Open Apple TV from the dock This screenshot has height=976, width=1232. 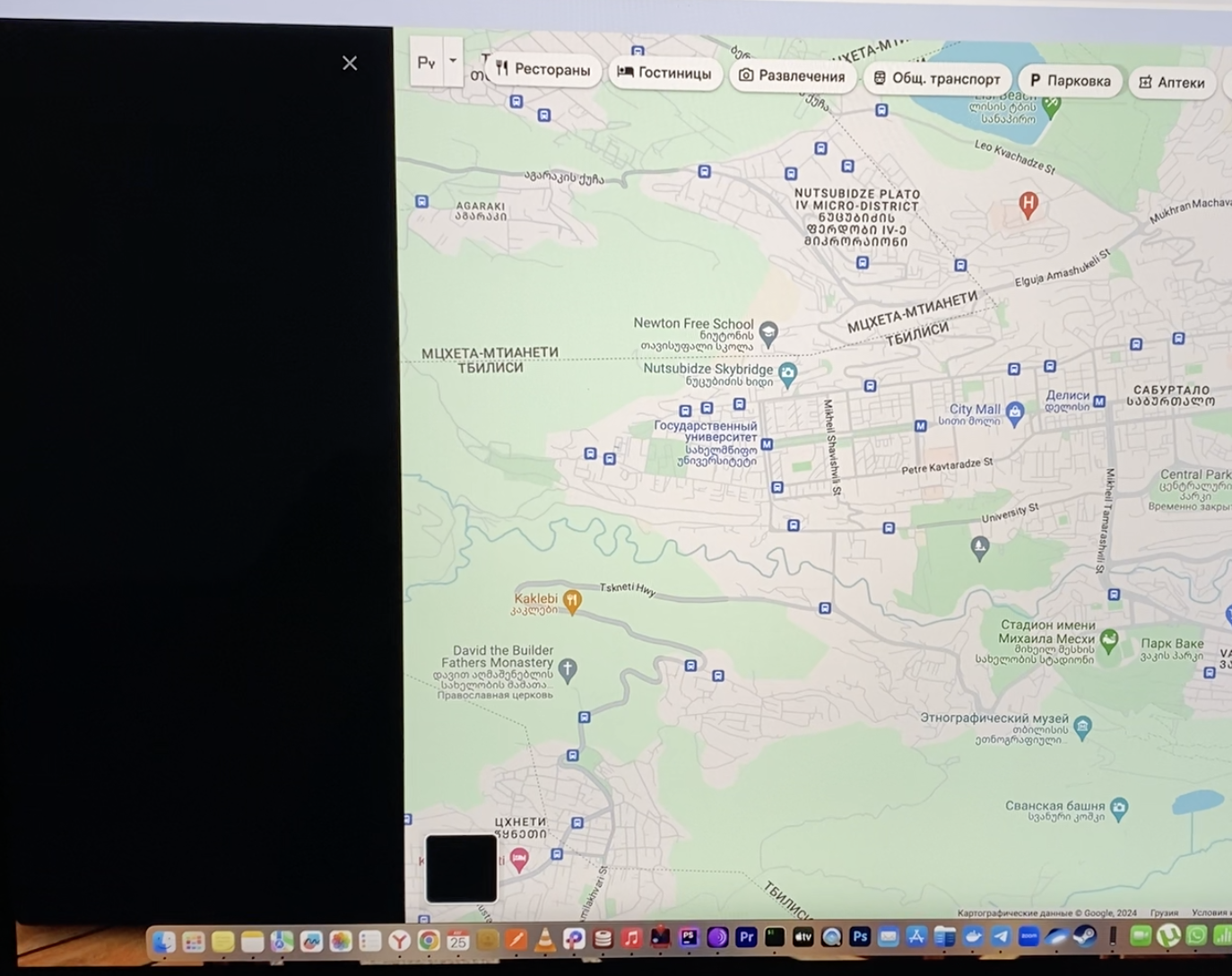click(x=803, y=937)
